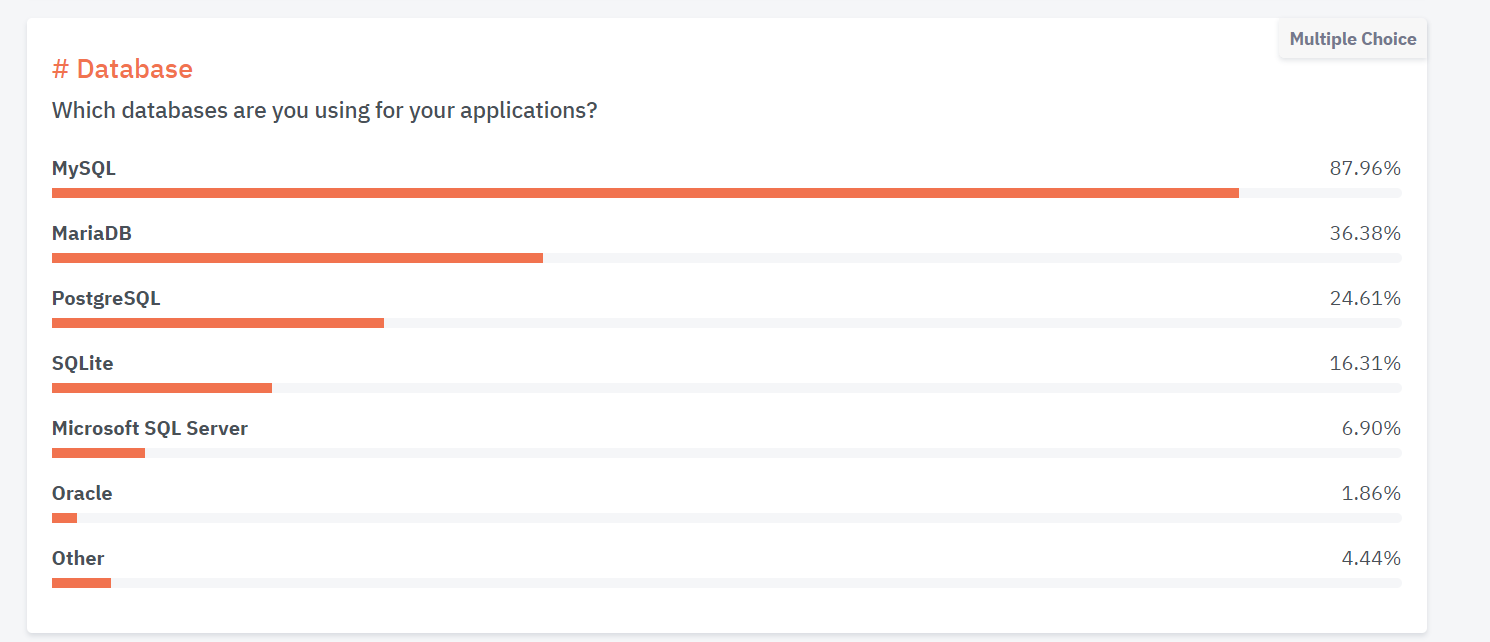Click the MariaDB progress bar
This screenshot has height=642, width=1490.
(x=726, y=258)
